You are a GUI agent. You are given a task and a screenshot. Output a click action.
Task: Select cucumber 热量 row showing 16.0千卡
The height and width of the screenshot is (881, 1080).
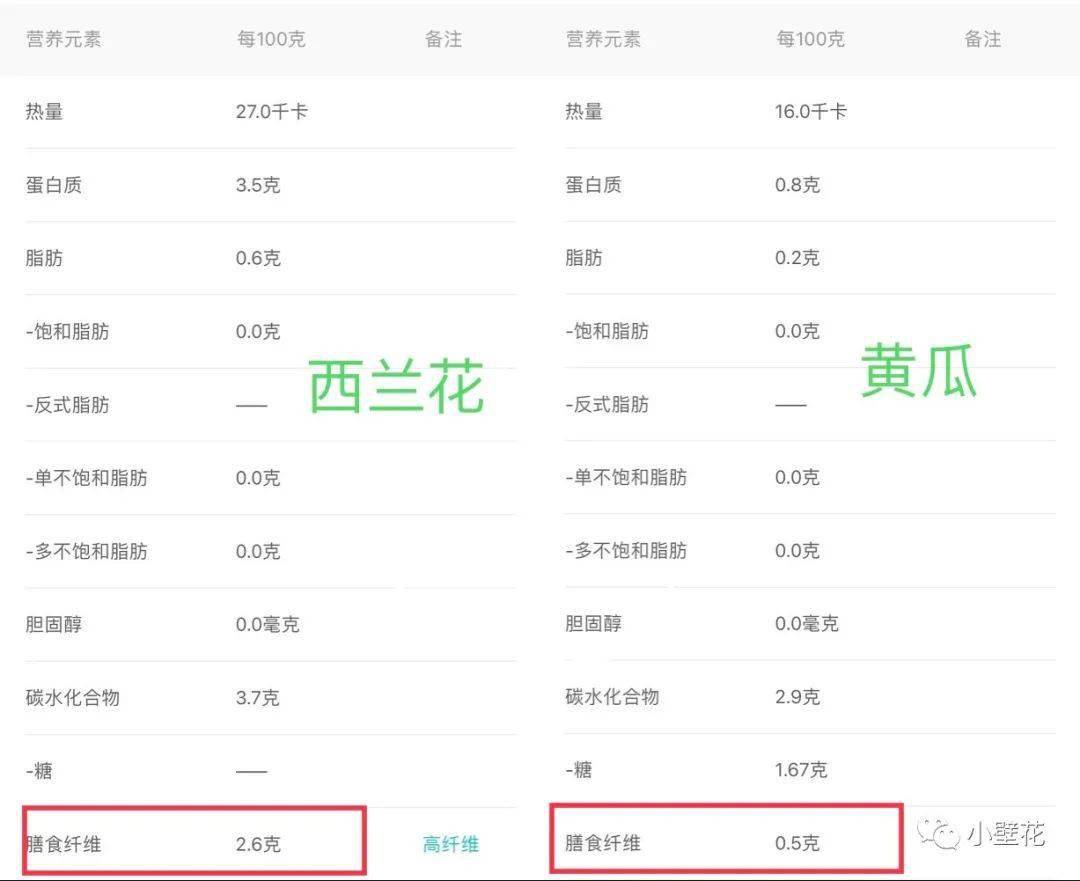coord(810,112)
